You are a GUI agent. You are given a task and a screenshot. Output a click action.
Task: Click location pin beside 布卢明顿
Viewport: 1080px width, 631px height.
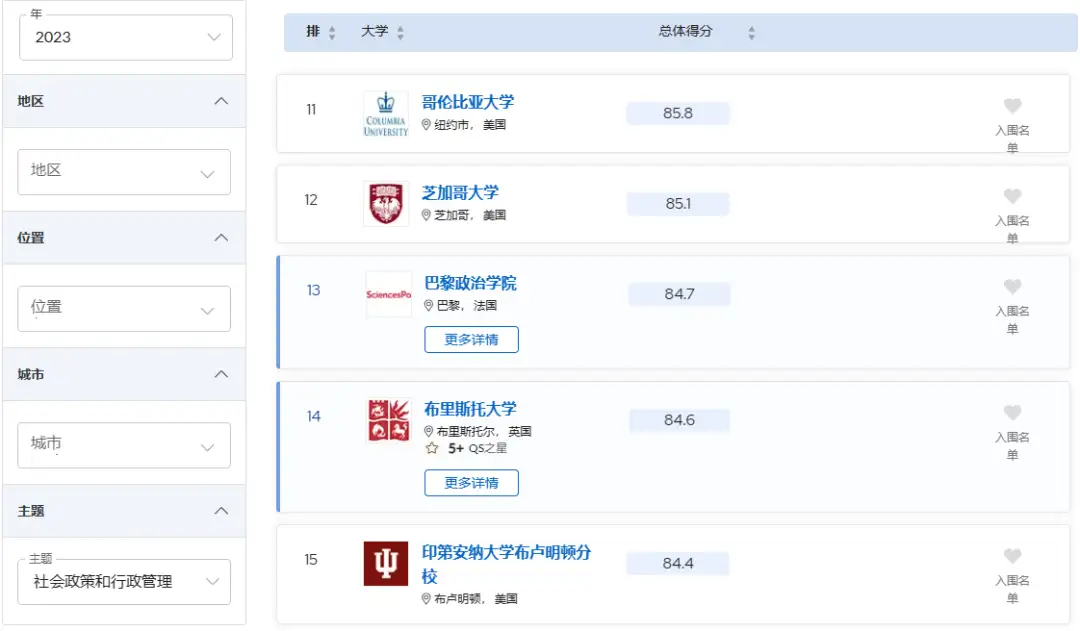(426, 599)
